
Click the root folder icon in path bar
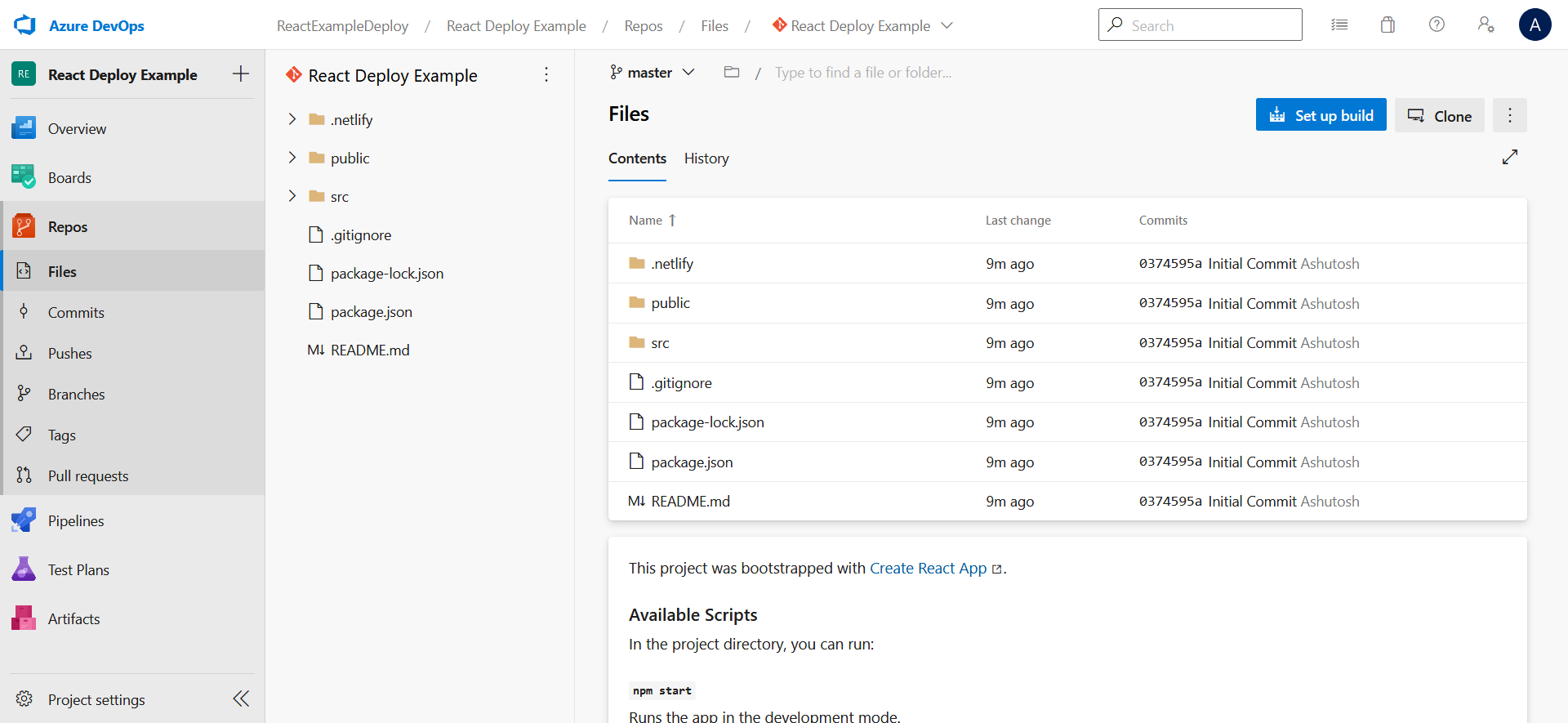732,72
